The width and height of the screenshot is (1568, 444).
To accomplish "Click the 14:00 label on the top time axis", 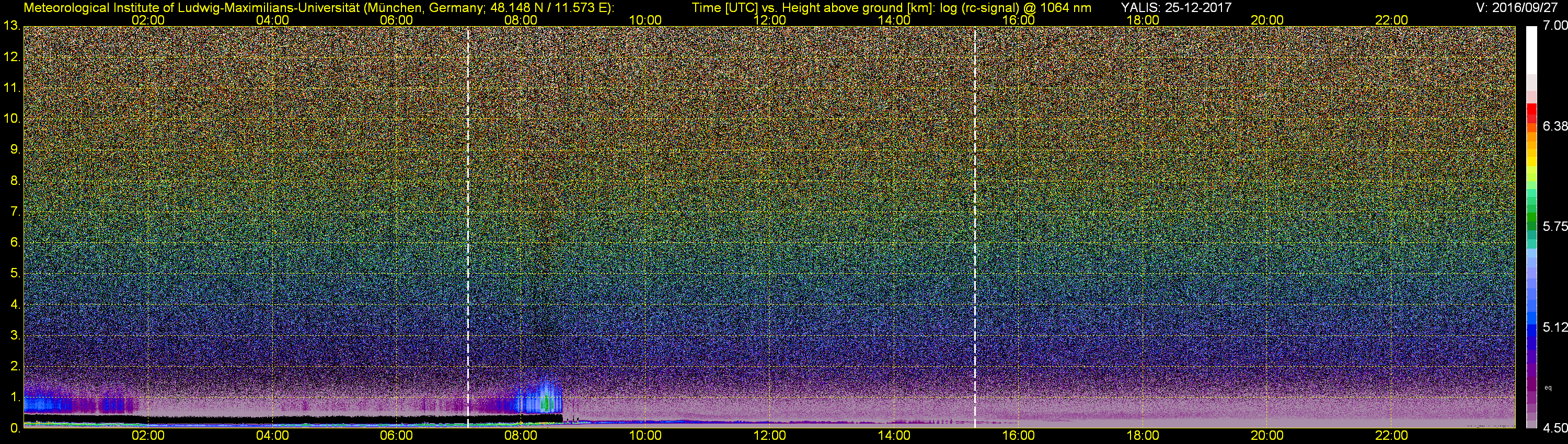I will [x=894, y=20].
